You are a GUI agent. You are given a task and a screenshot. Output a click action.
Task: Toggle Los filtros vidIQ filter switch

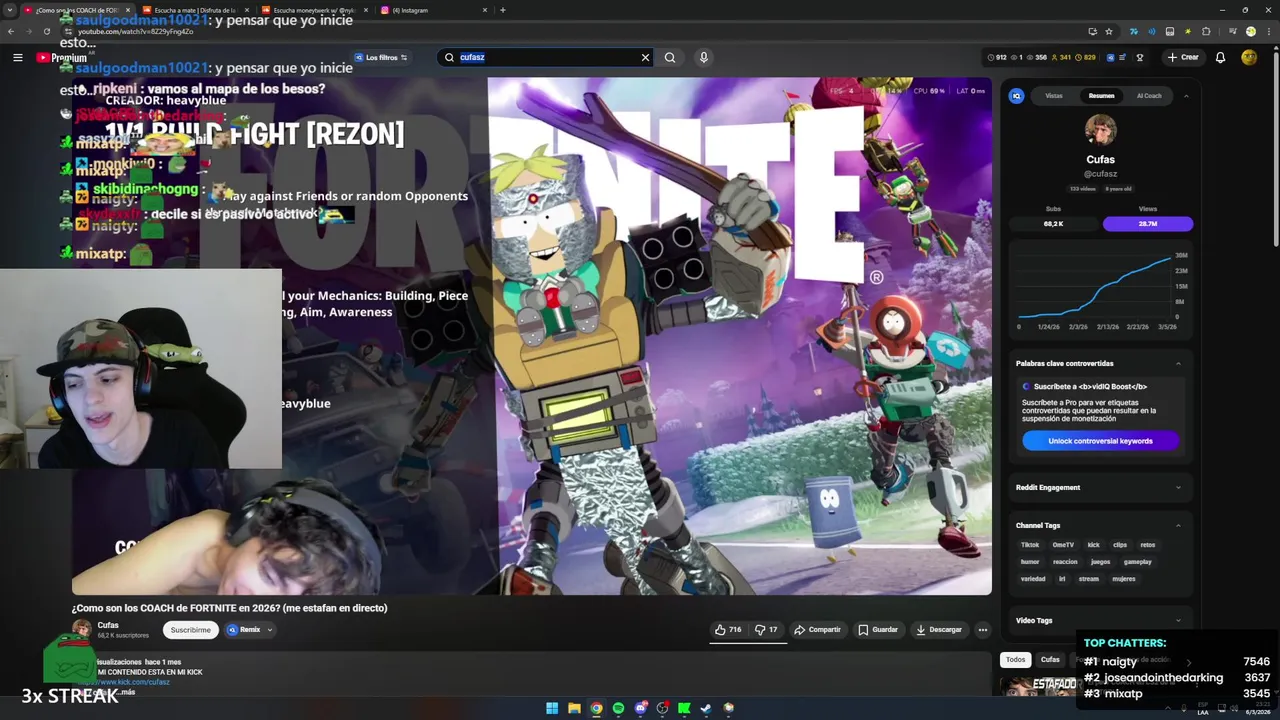[x=381, y=58]
